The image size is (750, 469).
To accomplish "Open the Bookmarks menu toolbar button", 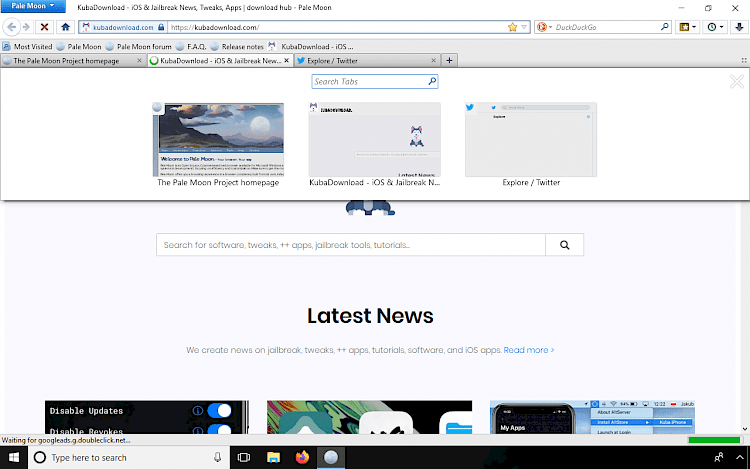I will pos(687,27).
